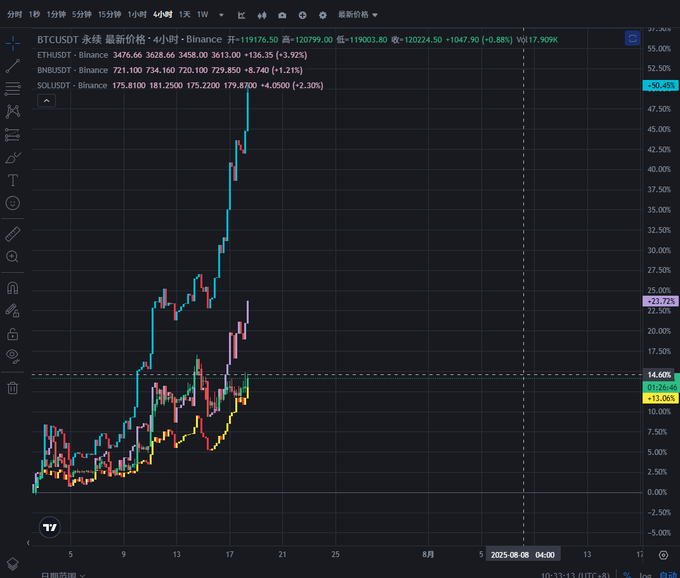Click the blue button at chart top-right
Screen dimensions: 680x578
coord(632,39)
